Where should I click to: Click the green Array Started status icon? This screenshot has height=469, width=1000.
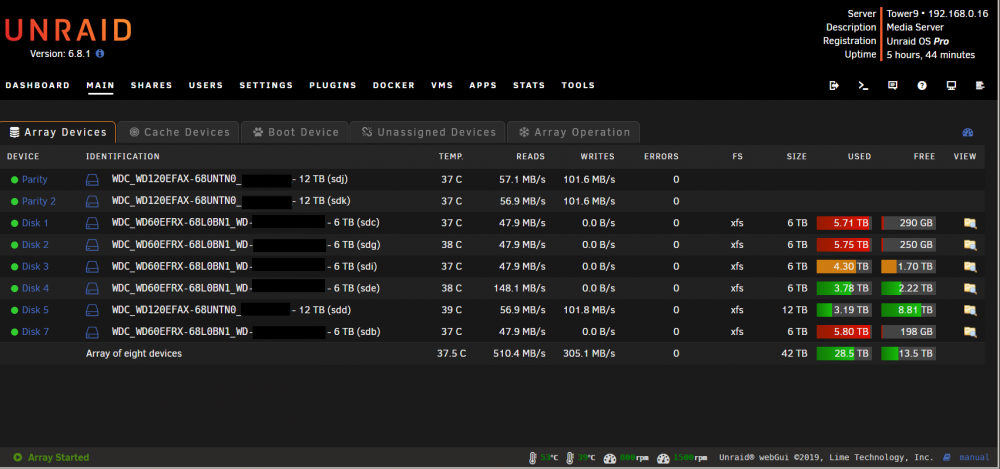coord(17,458)
